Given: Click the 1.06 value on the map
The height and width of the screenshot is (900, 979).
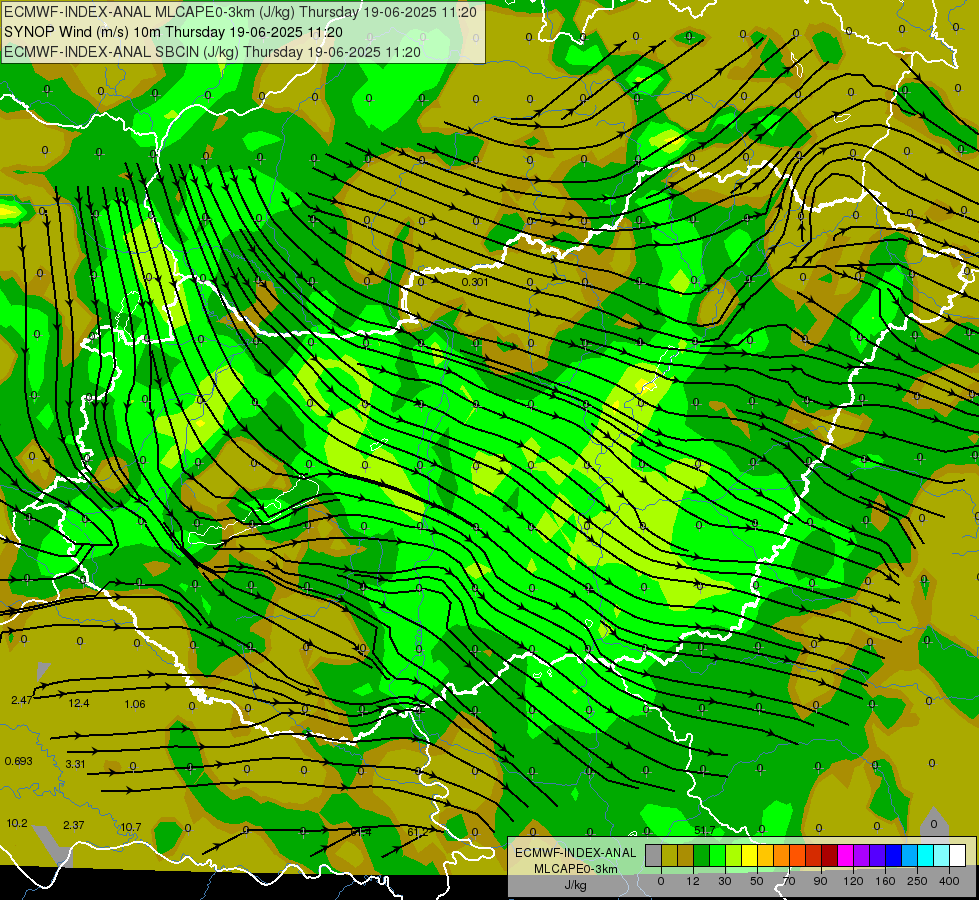Looking at the screenshot, I should 135,705.
